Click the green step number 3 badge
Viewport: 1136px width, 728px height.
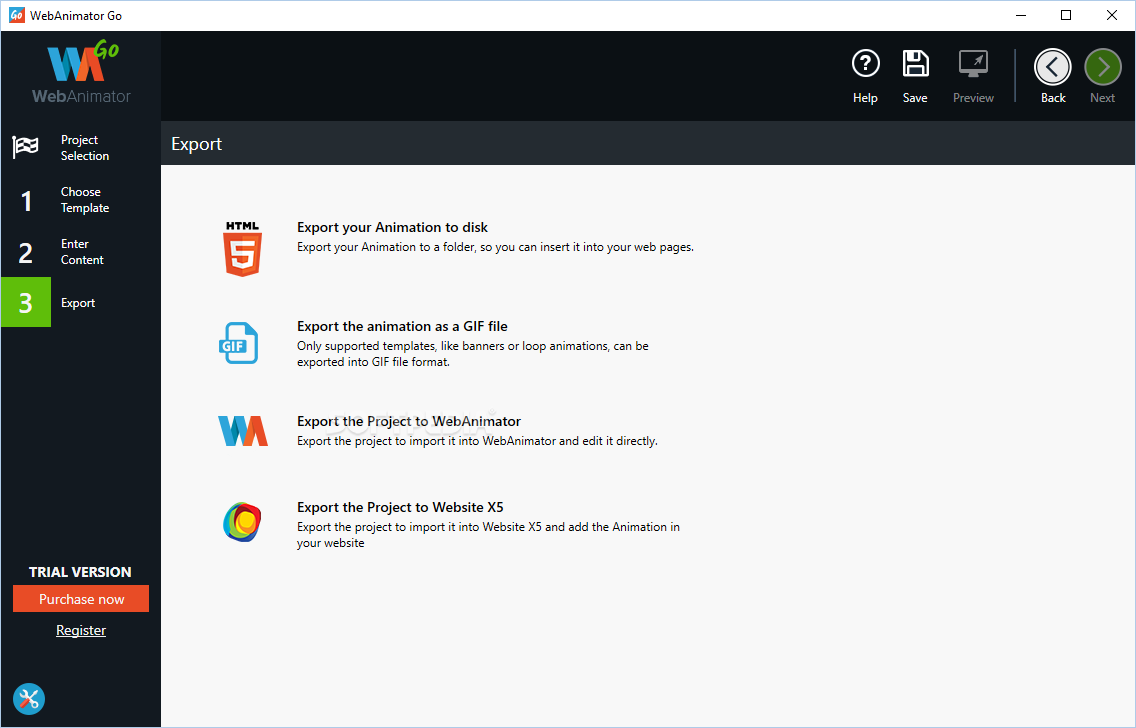(26, 302)
